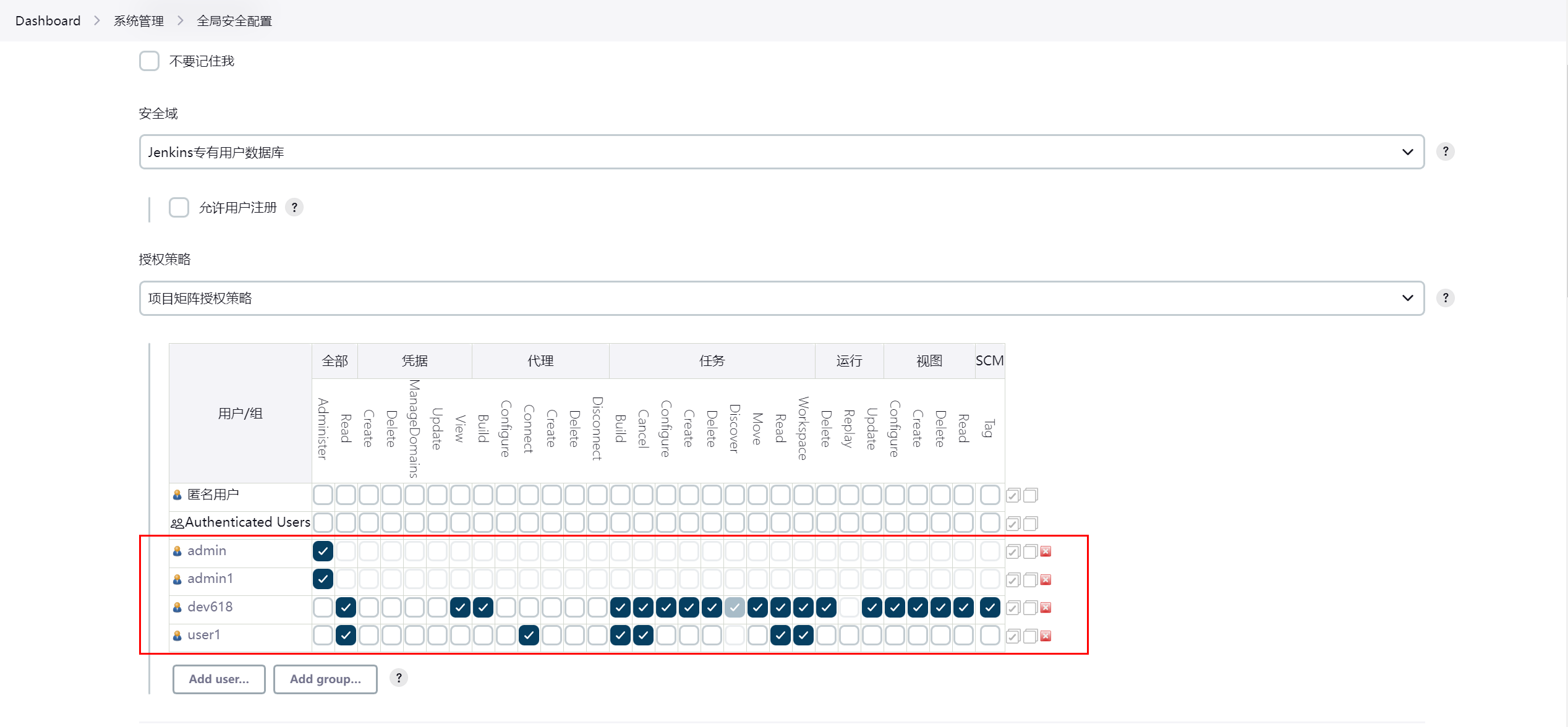Viewport: 1568px width, 727px height.
Task: Click select-all icon for dev618 row
Action: 1013,608
